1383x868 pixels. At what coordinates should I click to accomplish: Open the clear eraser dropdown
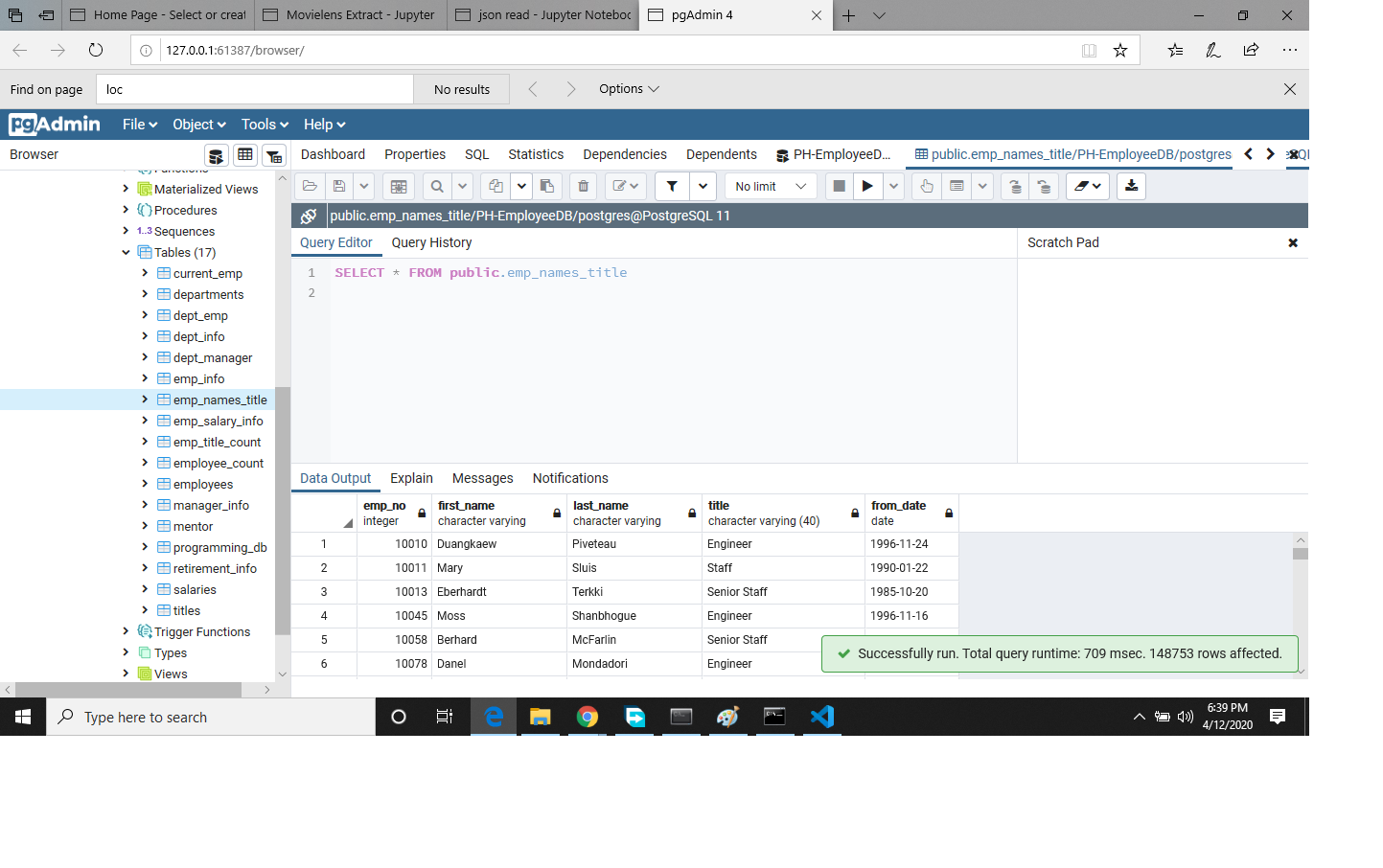tap(1088, 186)
